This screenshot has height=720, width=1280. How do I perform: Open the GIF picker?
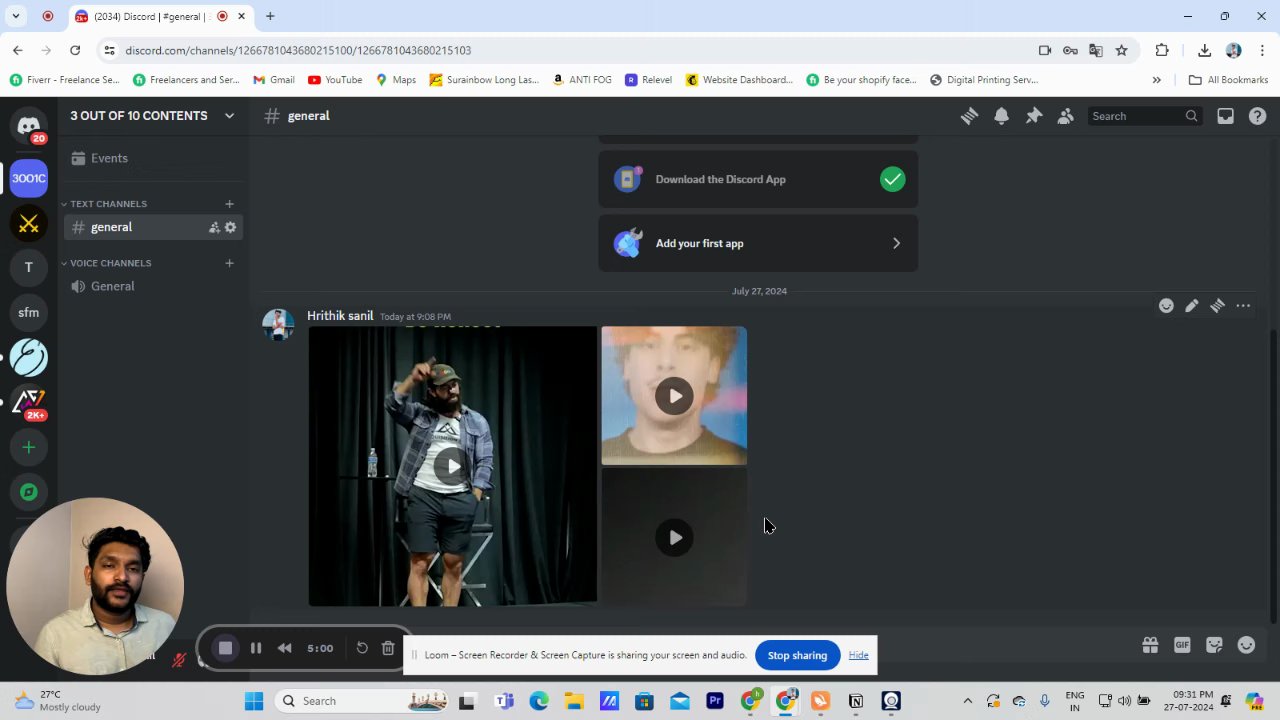[1182, 645]
